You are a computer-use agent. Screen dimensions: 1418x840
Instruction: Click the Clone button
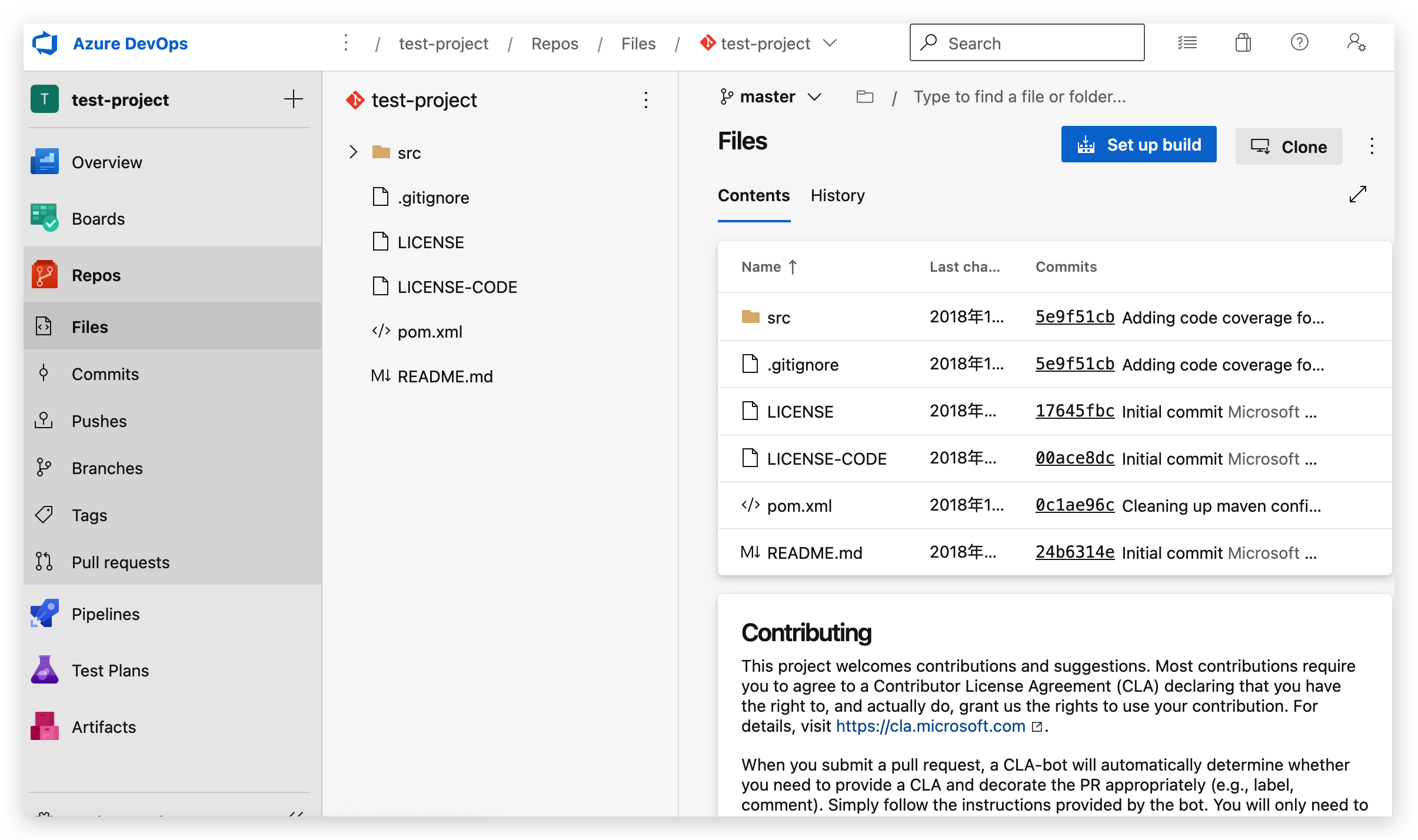(1289, 146)
